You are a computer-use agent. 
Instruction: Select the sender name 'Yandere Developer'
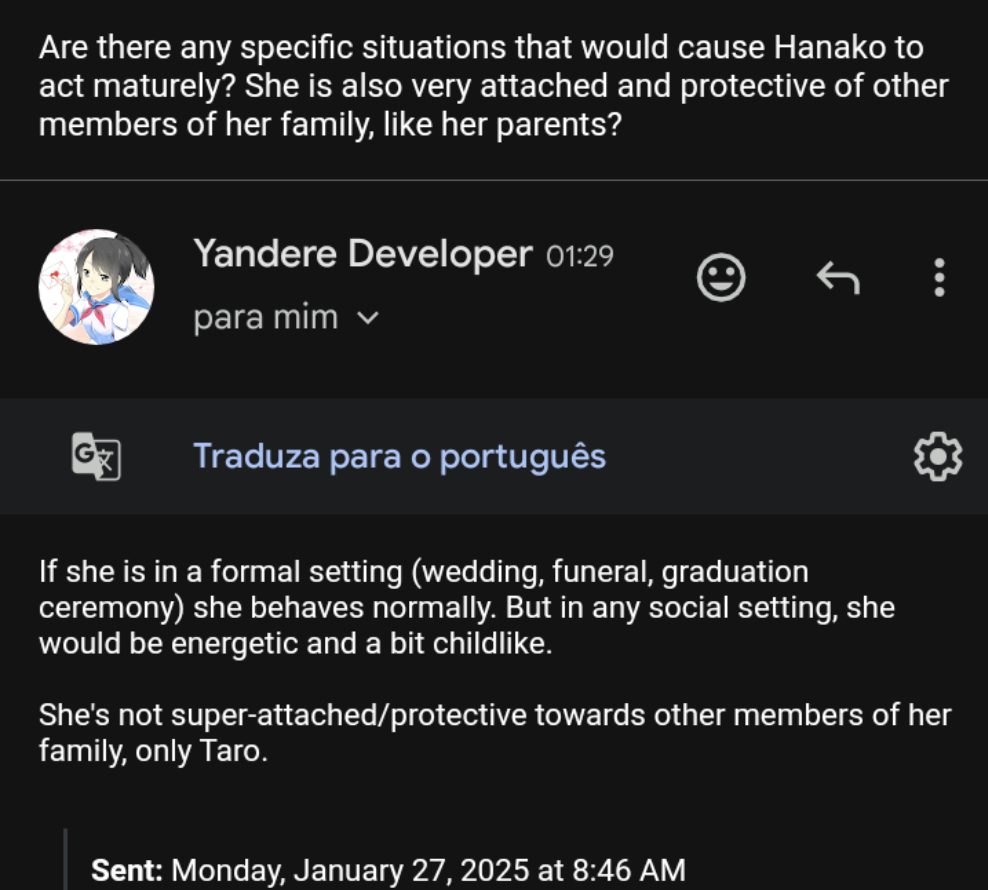[x=362, y=254]
